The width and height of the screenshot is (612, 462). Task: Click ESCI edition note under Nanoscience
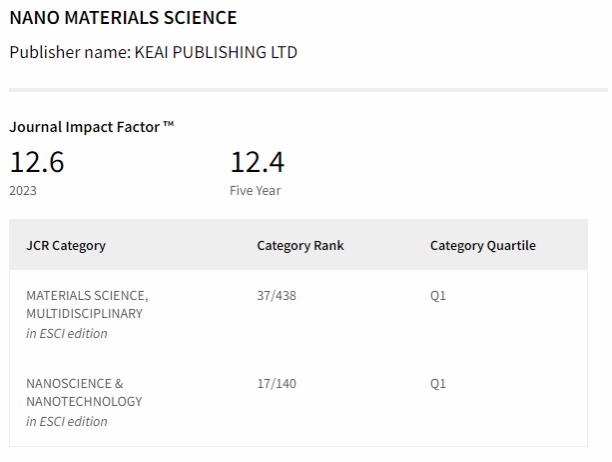pos(66,421)
